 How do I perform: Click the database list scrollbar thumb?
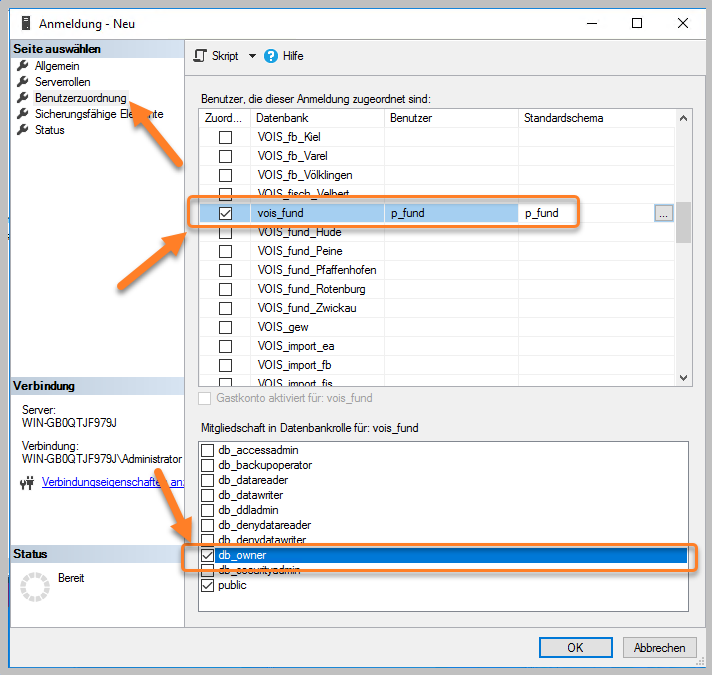pos(683,222)
